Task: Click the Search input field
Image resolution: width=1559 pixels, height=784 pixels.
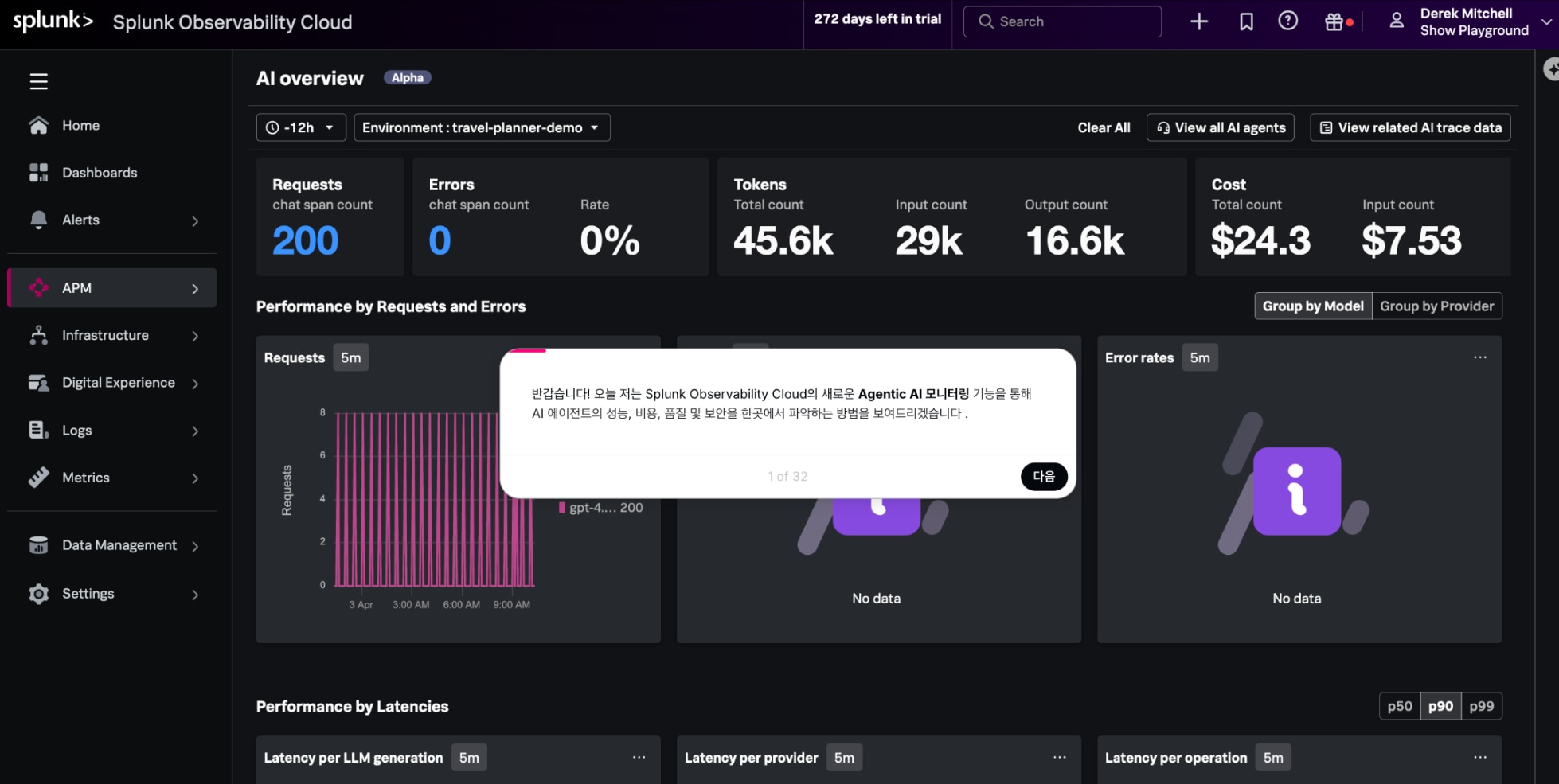Action: point(1062,21)
